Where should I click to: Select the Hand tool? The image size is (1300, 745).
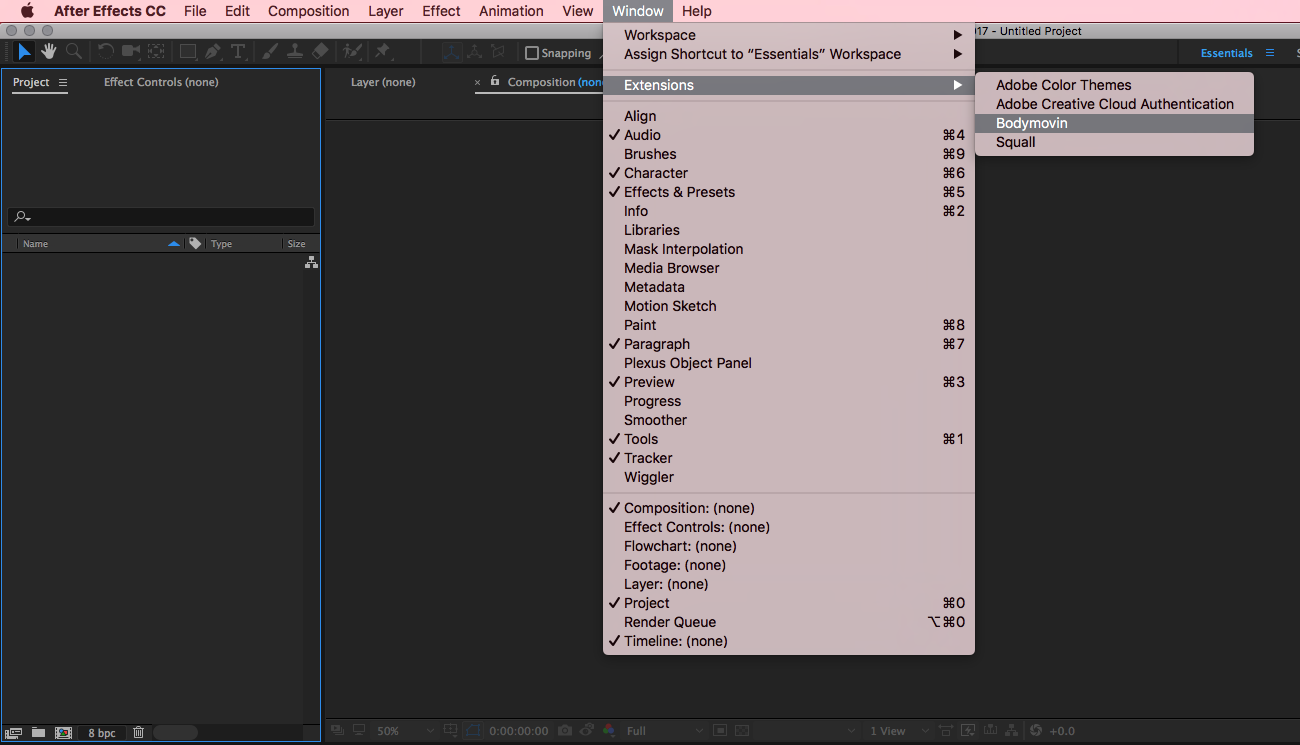[x=49, y=51]
